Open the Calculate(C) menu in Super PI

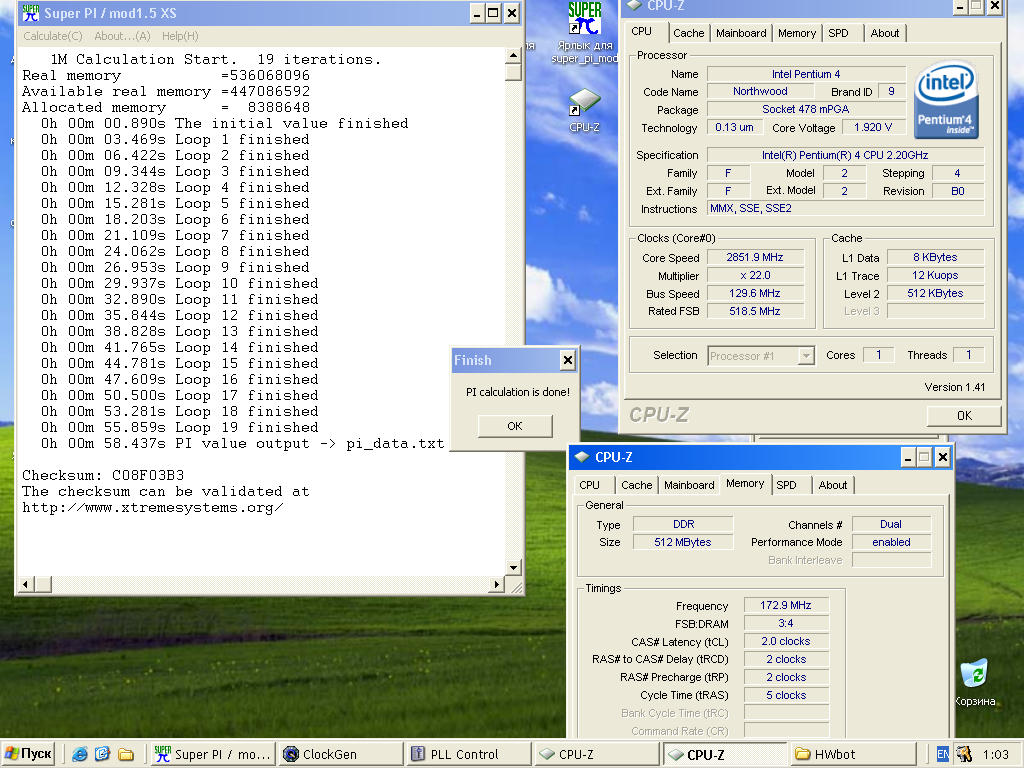(x=53, y=36)
